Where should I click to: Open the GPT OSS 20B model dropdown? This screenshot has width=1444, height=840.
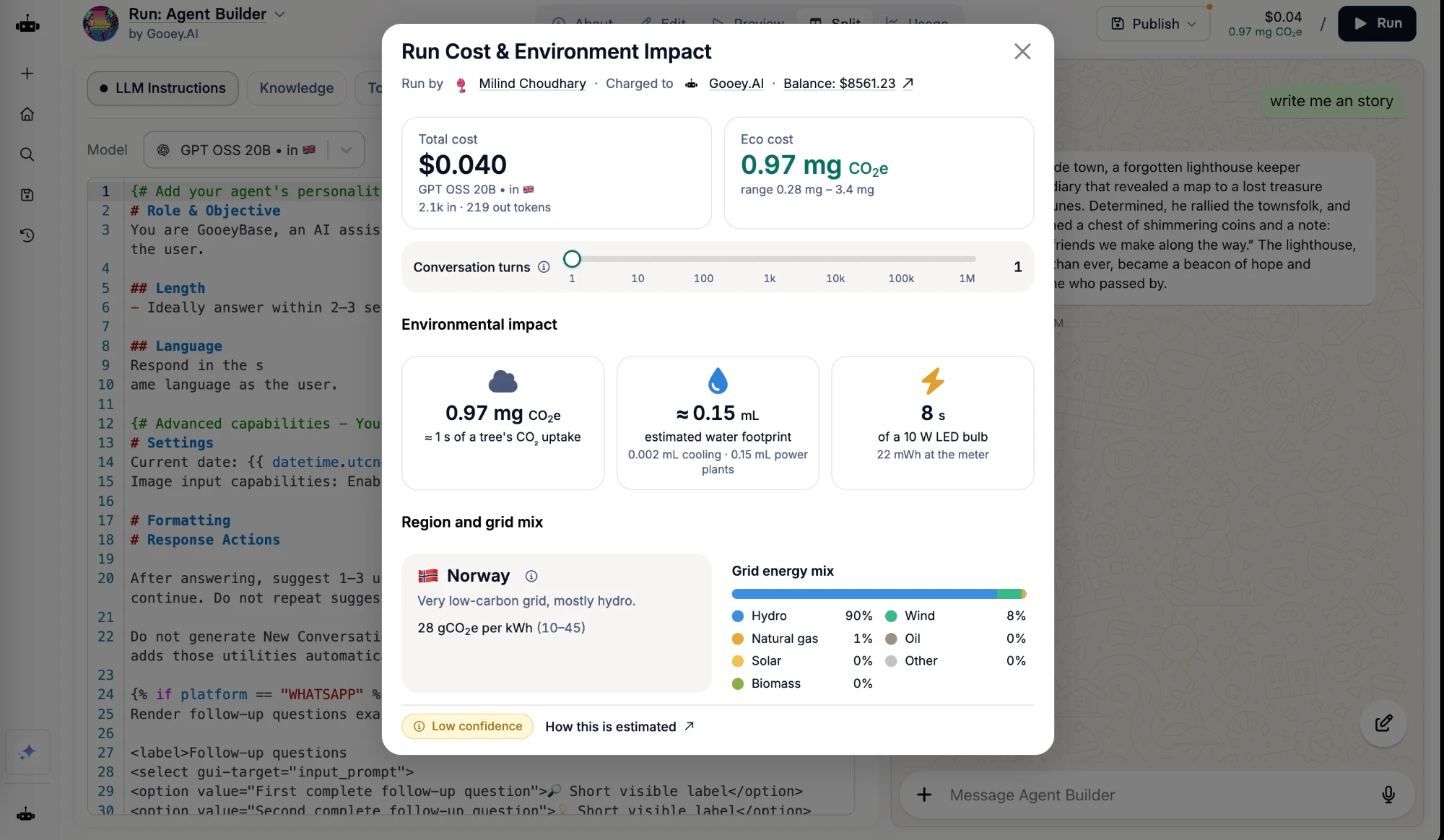click(254, 149)
